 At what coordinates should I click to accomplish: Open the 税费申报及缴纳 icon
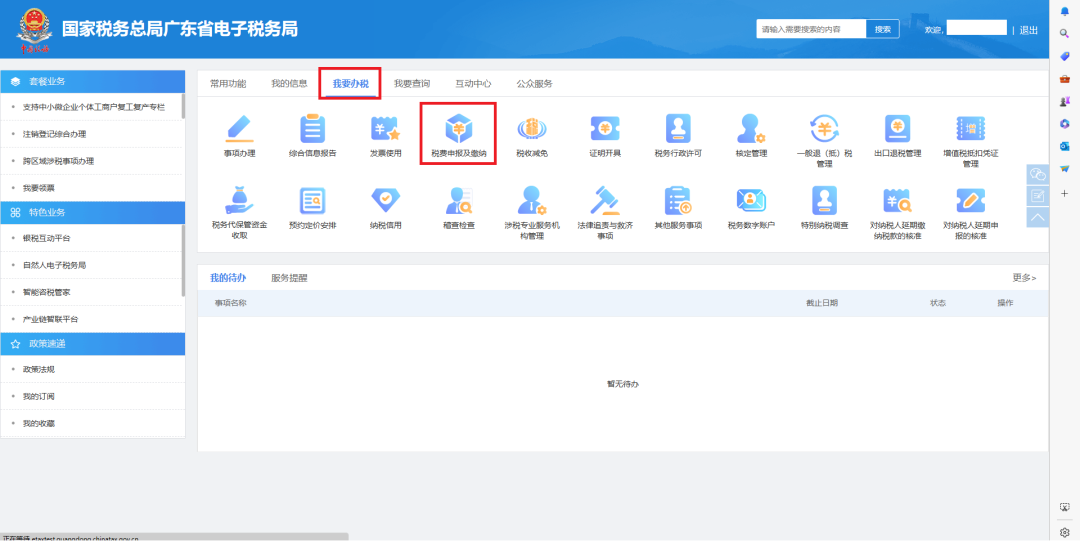coord(458,131)
